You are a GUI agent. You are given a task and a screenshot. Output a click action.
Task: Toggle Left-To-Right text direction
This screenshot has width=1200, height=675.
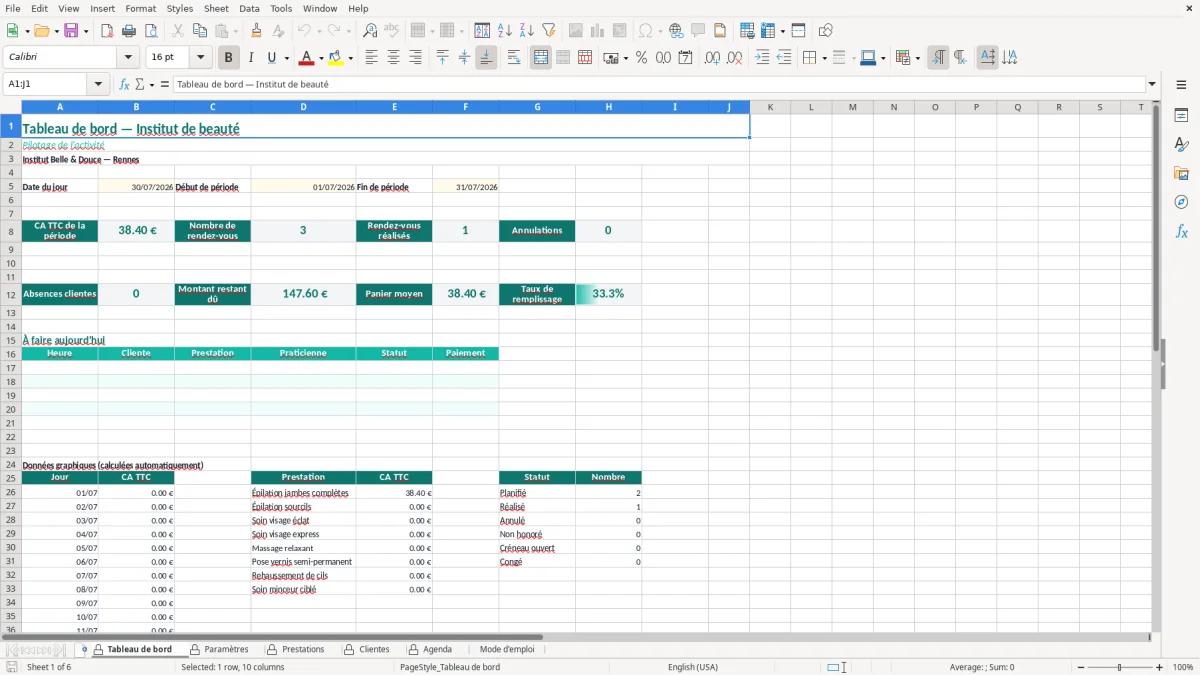[x=938, y=58]
